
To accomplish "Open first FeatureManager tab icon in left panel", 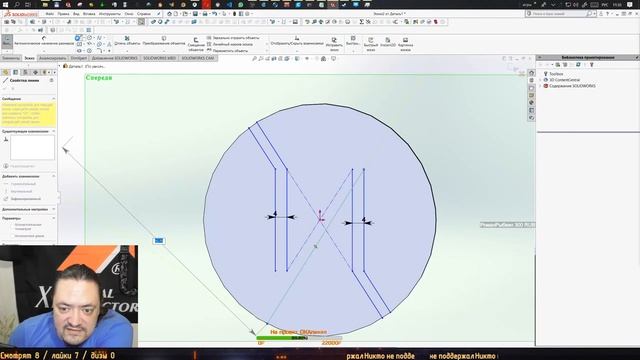I will (6, 72).
